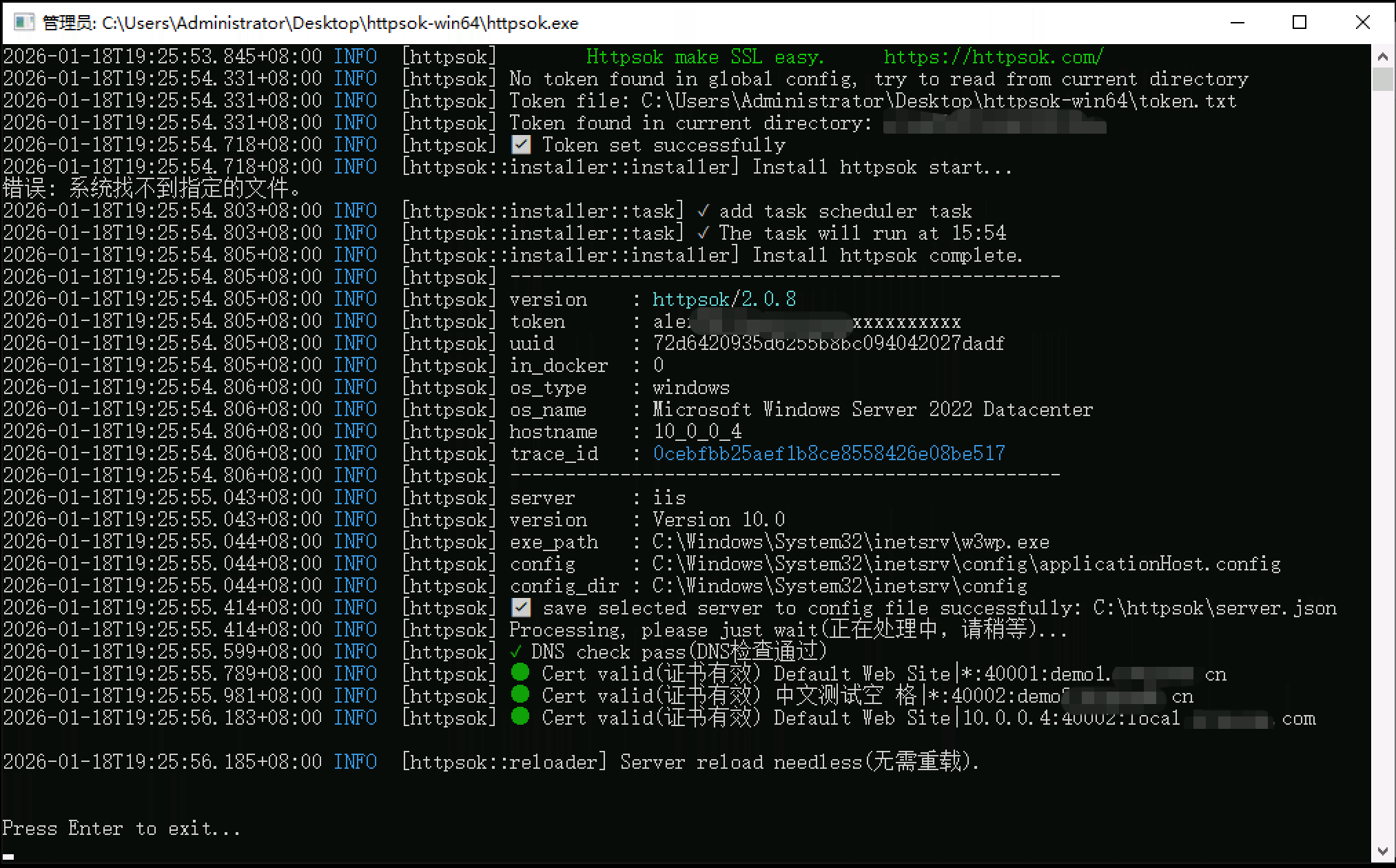Viewport: 1396px width, 868px height.
Task: Click the checkbox emoji beside Token set successfully
Action: point(522,145)
